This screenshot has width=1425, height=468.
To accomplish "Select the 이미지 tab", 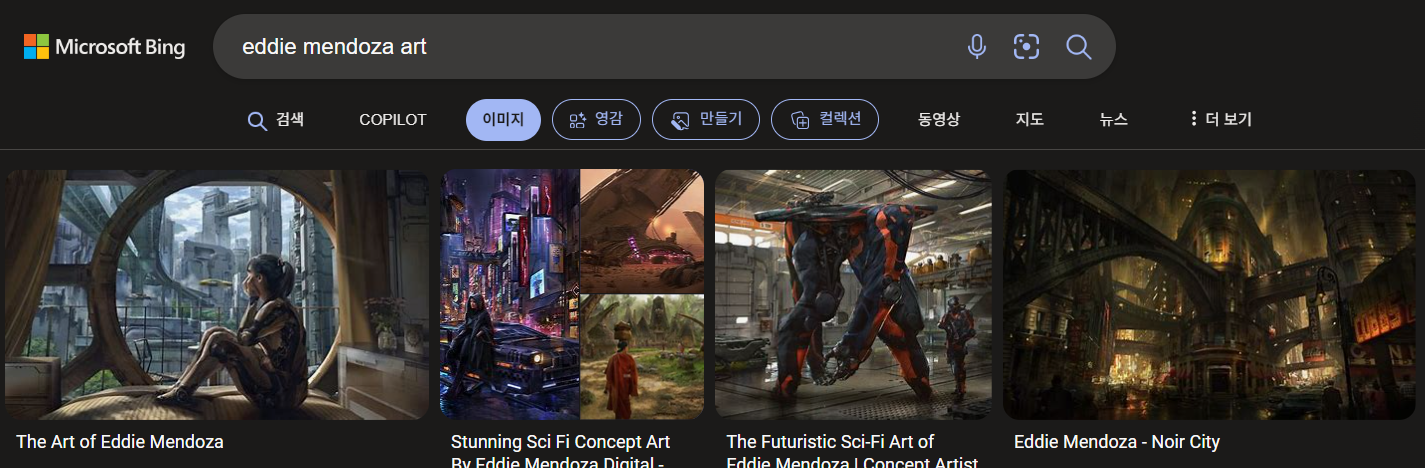I will tap(503, 120).
